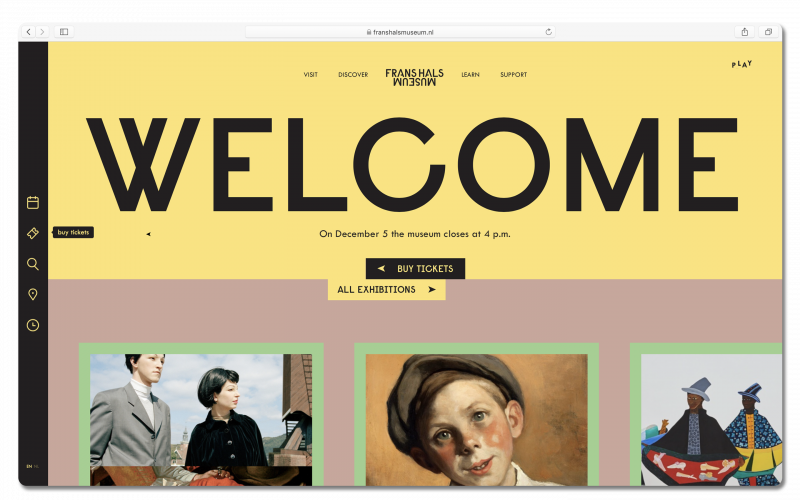Click the Frans Hals Museum logo

[x=414, y=77]
